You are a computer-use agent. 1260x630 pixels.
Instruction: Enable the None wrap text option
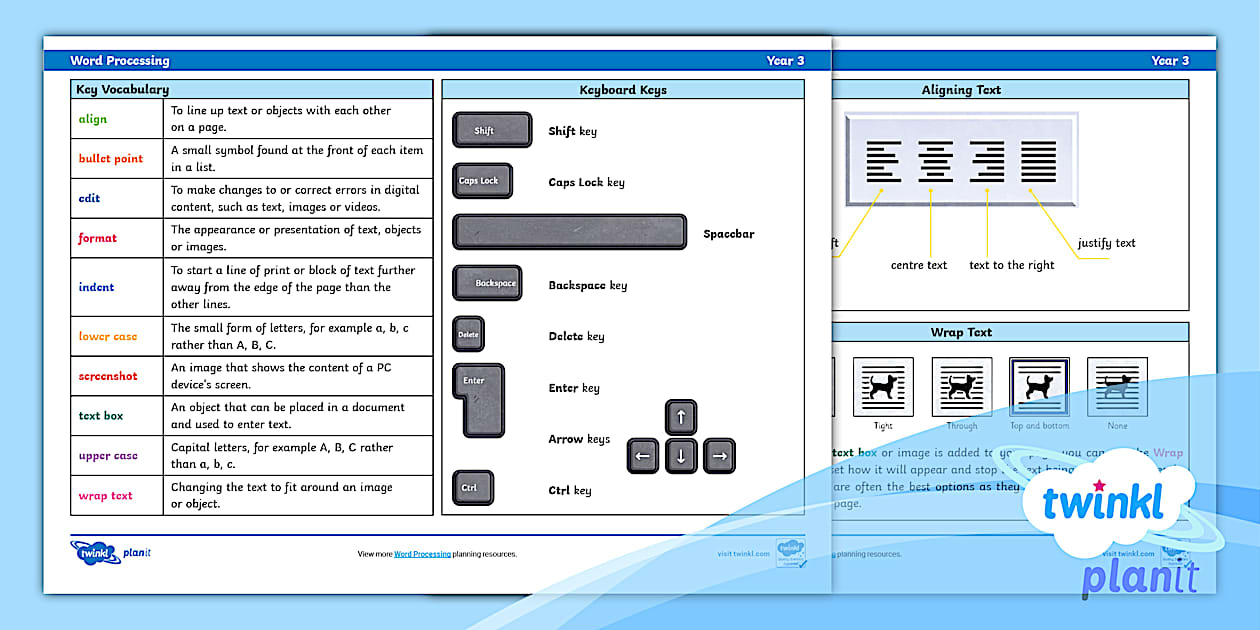coord(1117,386)
